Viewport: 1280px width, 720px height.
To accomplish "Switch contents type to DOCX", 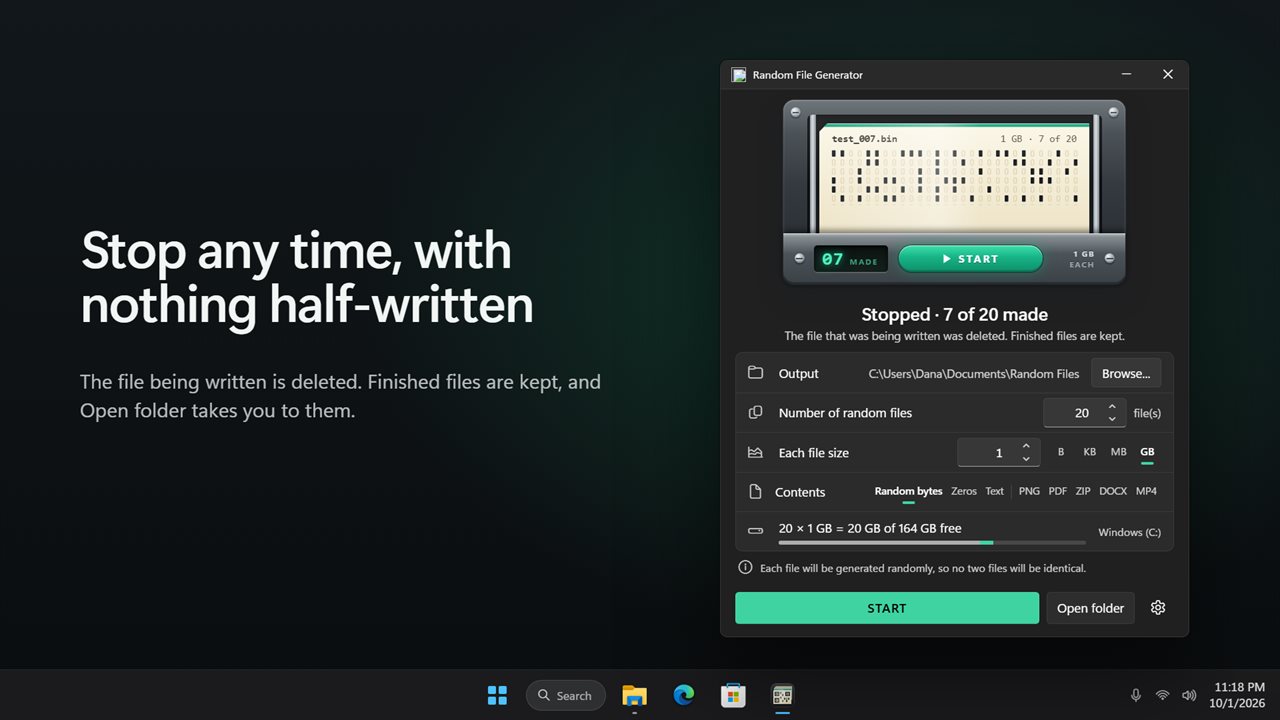I will pos(1113,491).
